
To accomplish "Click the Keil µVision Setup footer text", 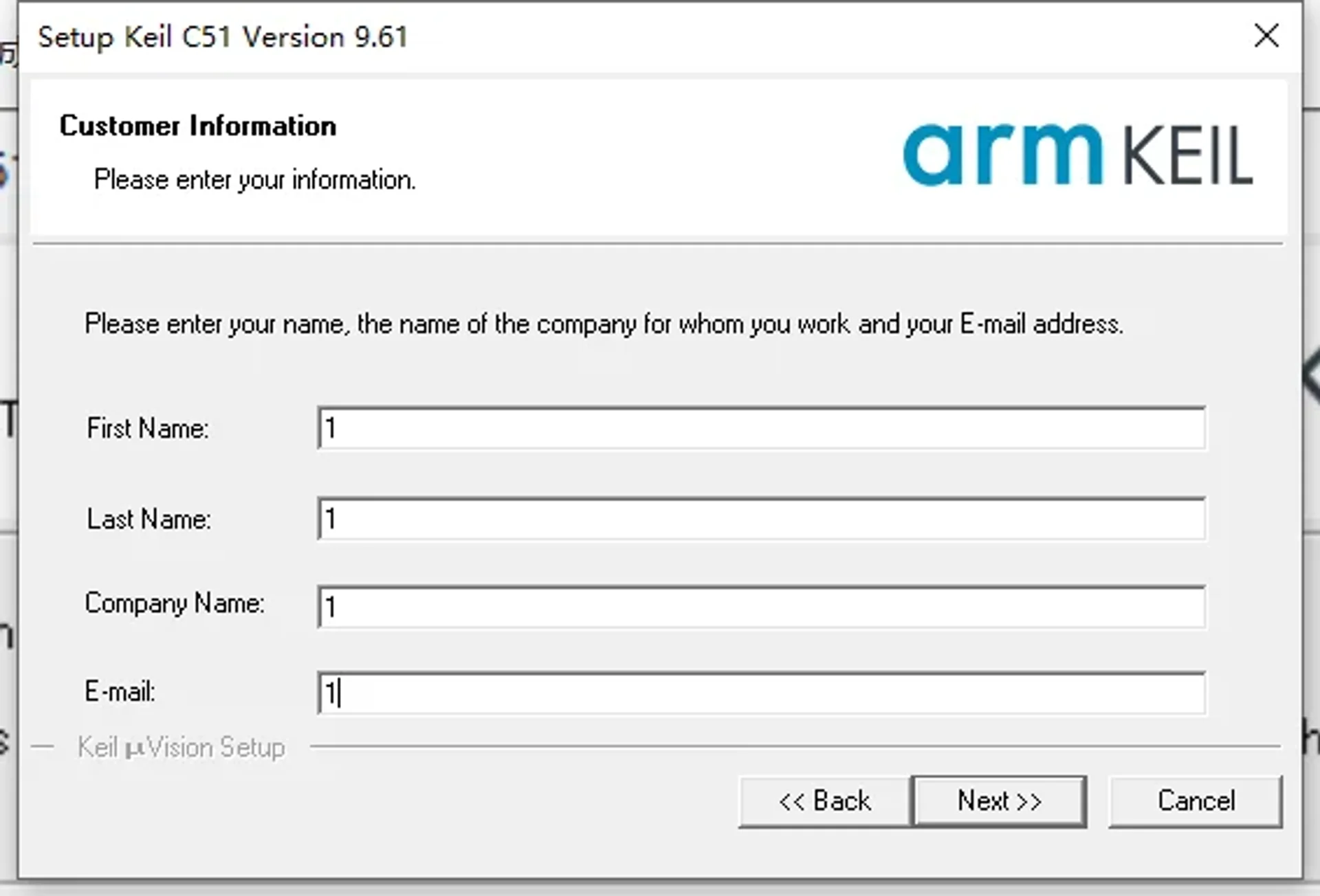I will point(181,748).
